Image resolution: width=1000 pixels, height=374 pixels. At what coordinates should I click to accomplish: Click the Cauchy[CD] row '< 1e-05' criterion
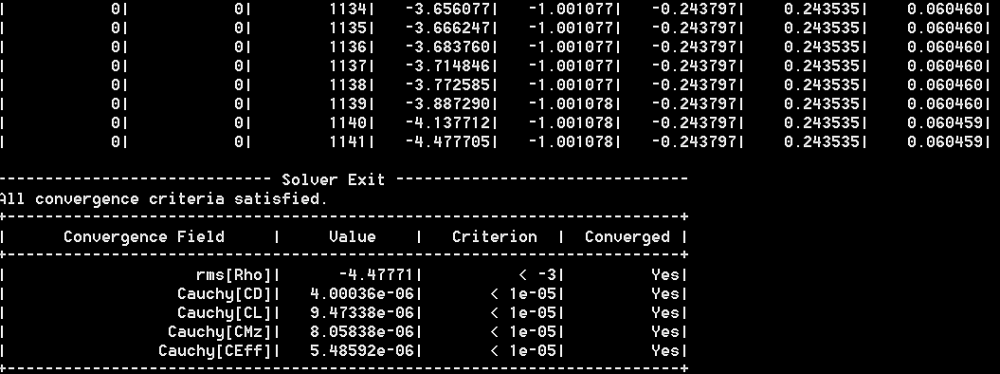(x=524, y=294)
